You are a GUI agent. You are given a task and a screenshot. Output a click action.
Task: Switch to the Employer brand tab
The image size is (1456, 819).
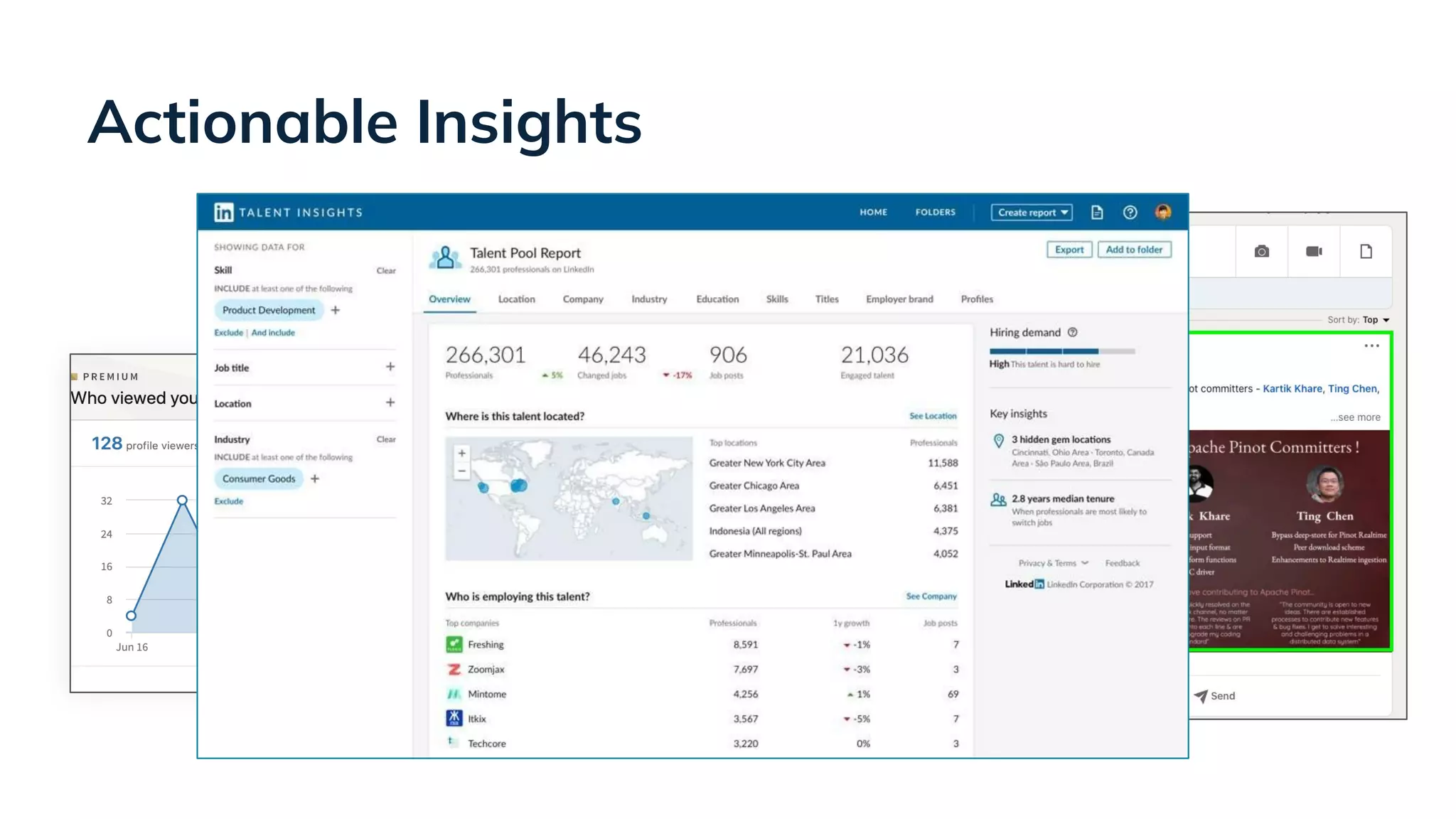coord(899,299)
